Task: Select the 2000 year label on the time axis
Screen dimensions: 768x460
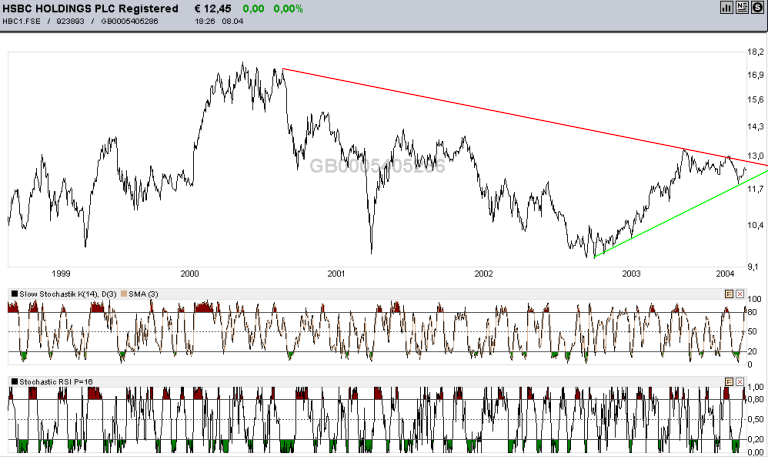Action: pos(190,274)
